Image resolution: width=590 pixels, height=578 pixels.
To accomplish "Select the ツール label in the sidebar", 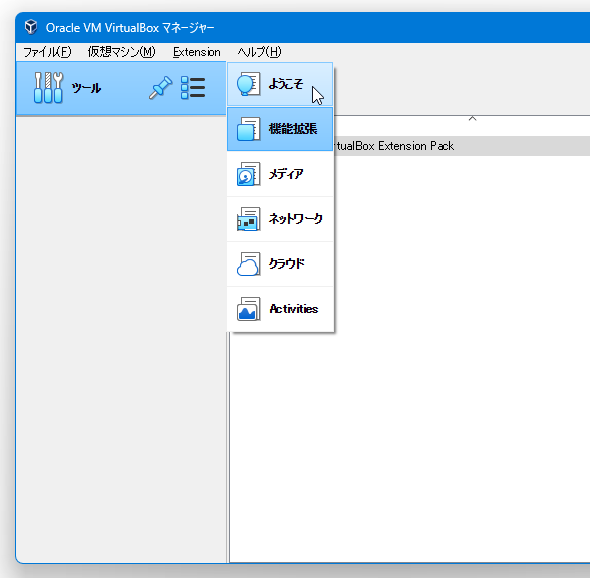I will 86,88.
